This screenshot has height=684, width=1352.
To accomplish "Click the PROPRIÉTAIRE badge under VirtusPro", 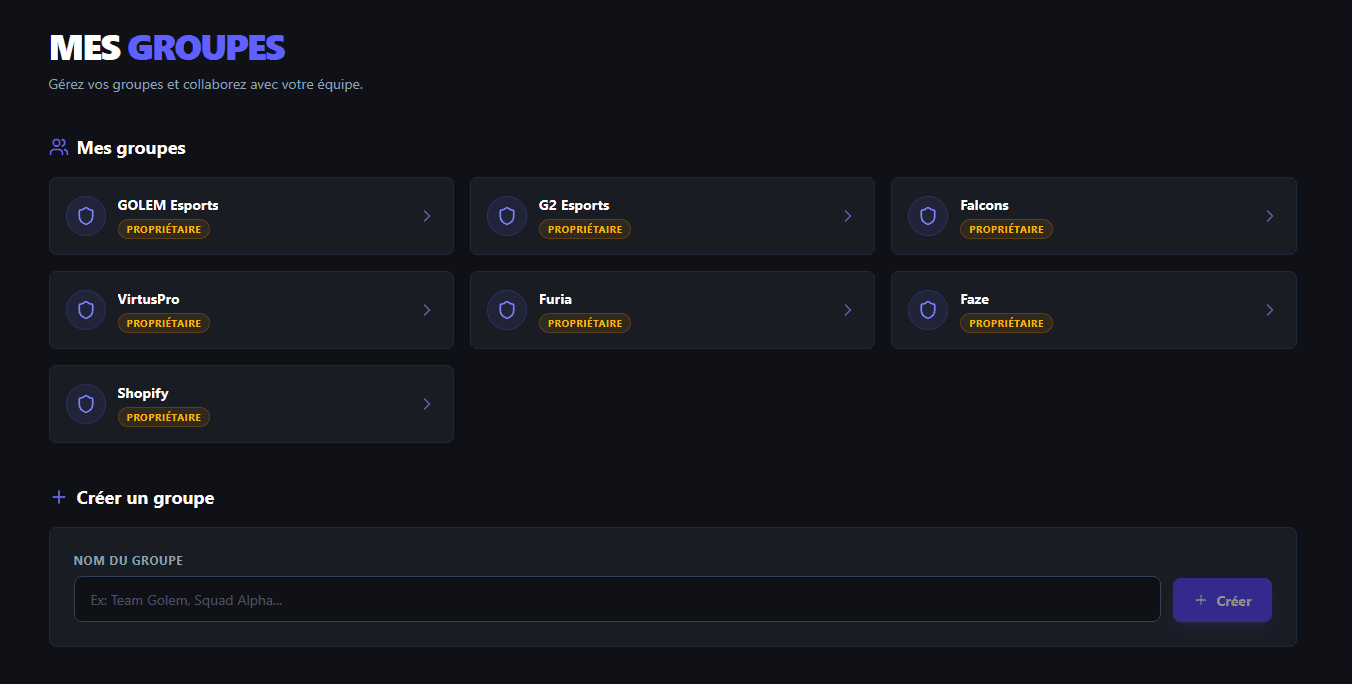I will pyautogui.click(x=164, y=322).
